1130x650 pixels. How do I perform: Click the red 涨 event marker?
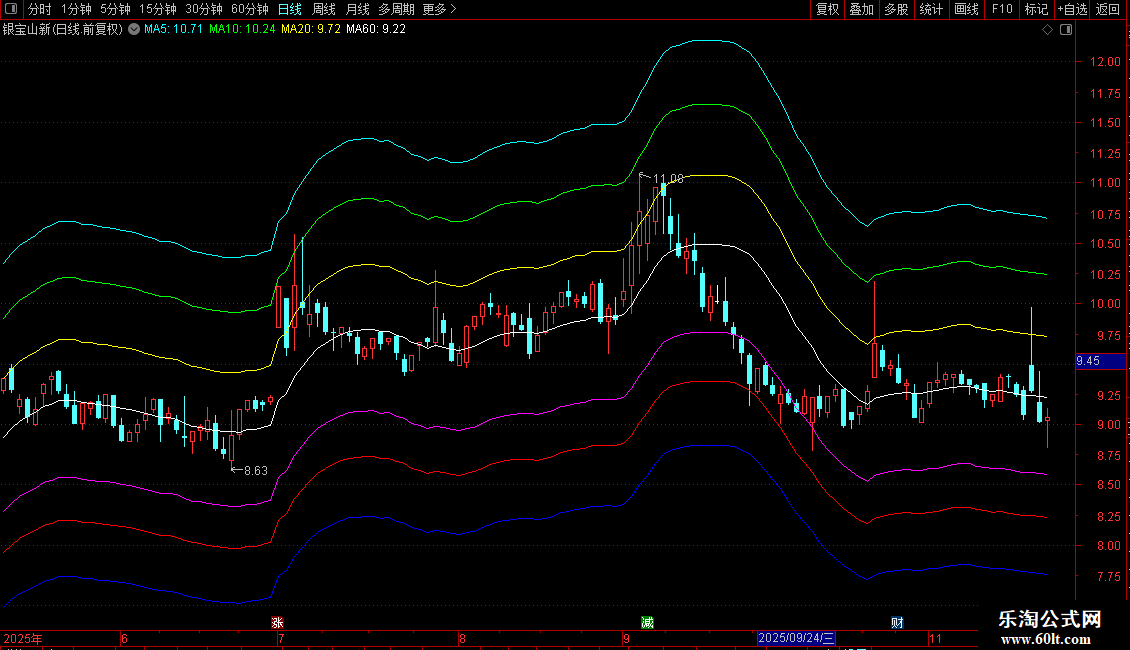pyautogui.click(x=277, y=623)
